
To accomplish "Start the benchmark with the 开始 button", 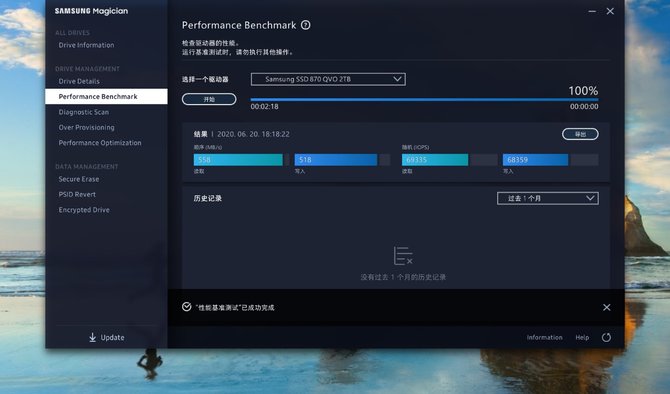I will coord(209,99).
